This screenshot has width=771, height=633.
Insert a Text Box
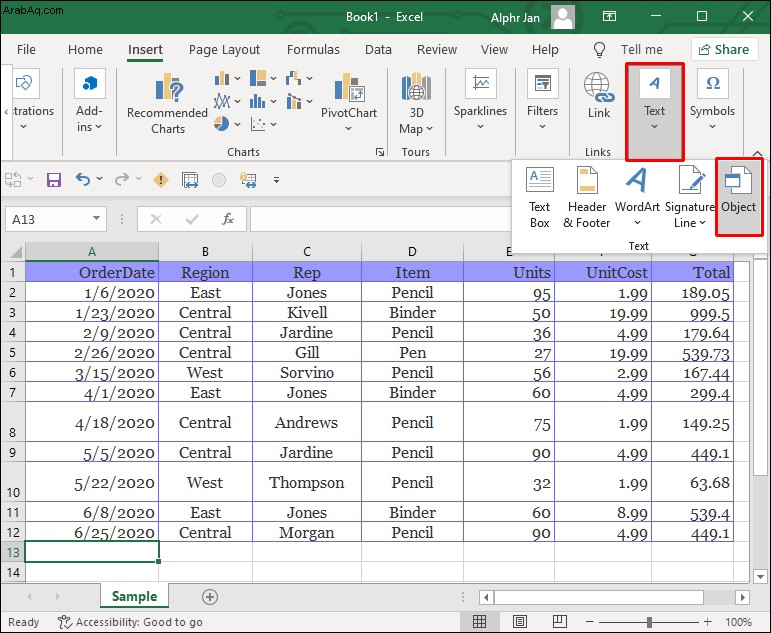tap(539, 197)
